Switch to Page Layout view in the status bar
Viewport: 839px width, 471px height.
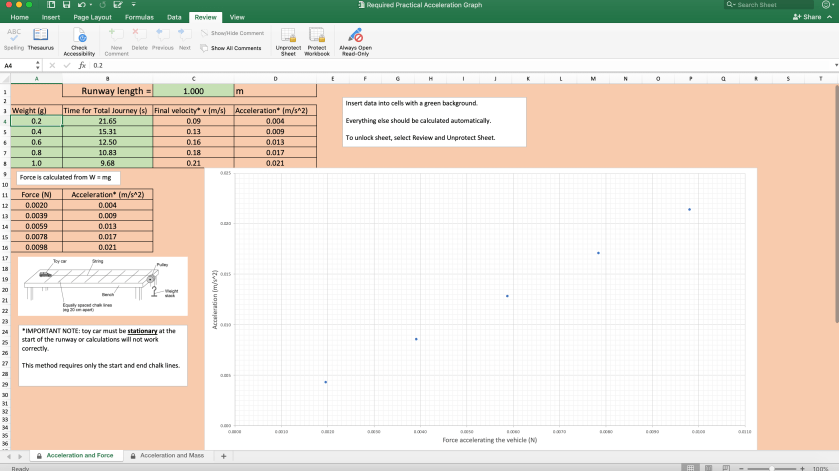[708, 467]
